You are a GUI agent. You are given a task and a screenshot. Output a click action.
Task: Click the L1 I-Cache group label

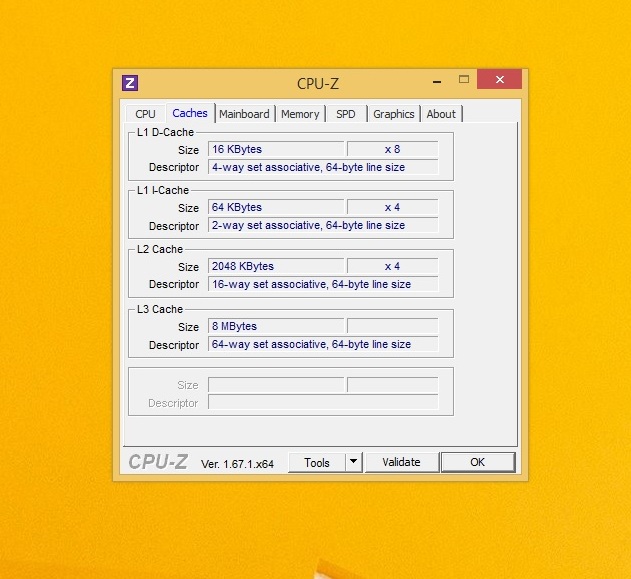tap(163, 190)
